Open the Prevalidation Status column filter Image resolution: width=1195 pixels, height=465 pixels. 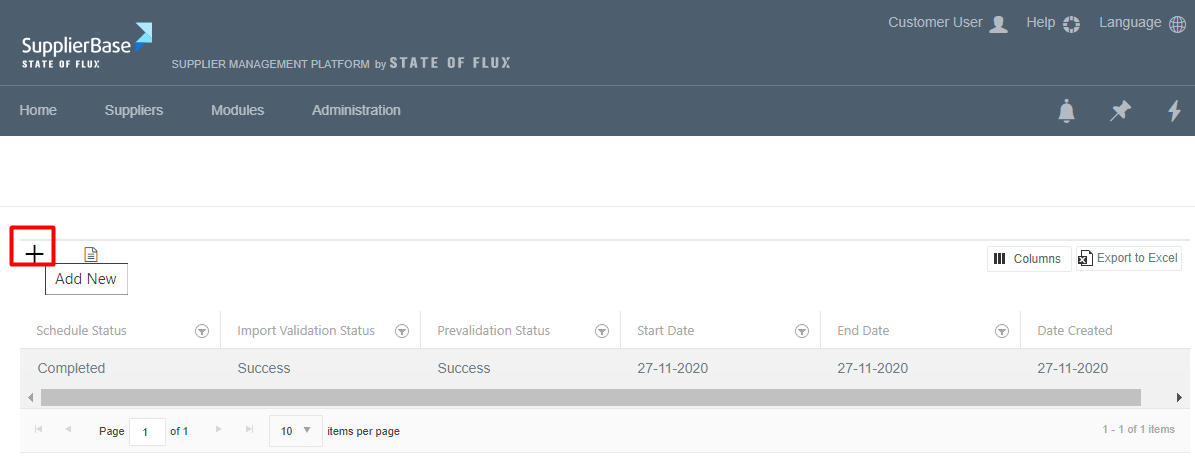point(602,331)
